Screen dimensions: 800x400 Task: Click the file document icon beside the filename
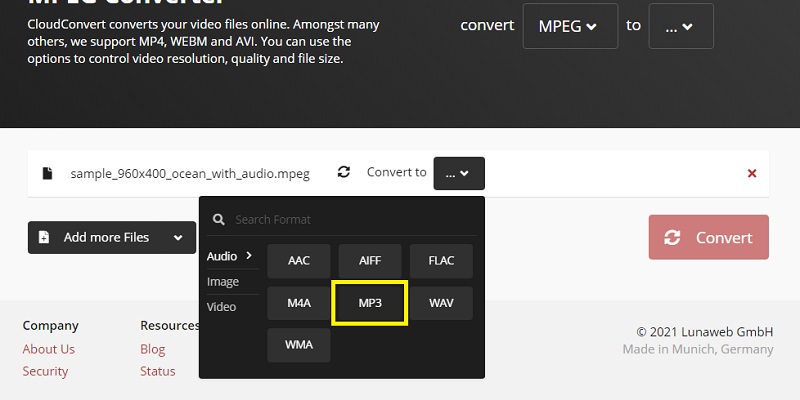click(47, 173)
